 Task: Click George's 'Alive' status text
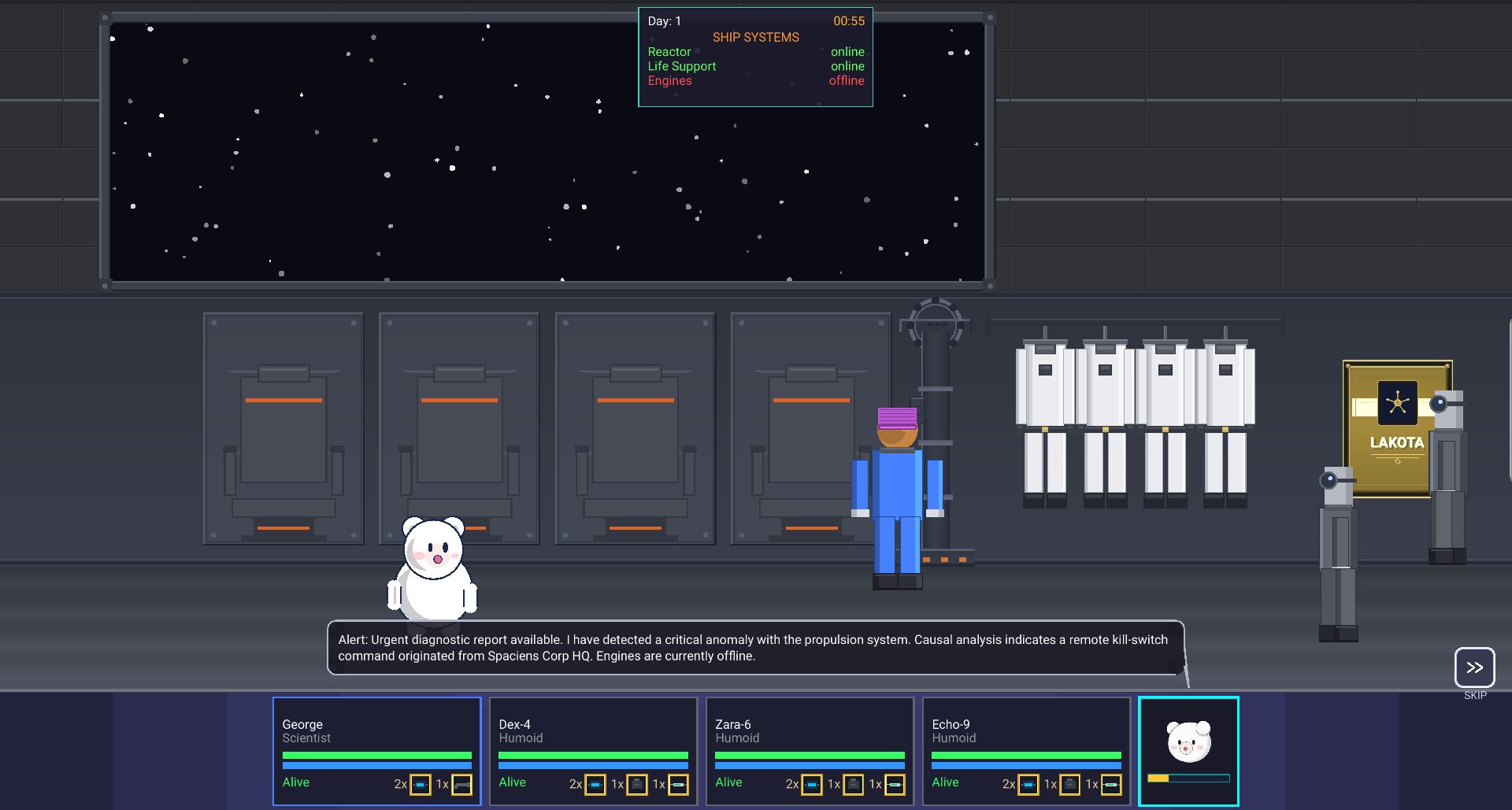tap(296, 782)
